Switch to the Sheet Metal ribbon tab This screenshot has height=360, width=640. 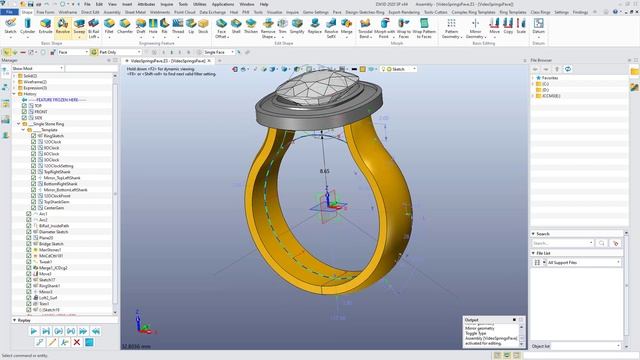(135, 12)
